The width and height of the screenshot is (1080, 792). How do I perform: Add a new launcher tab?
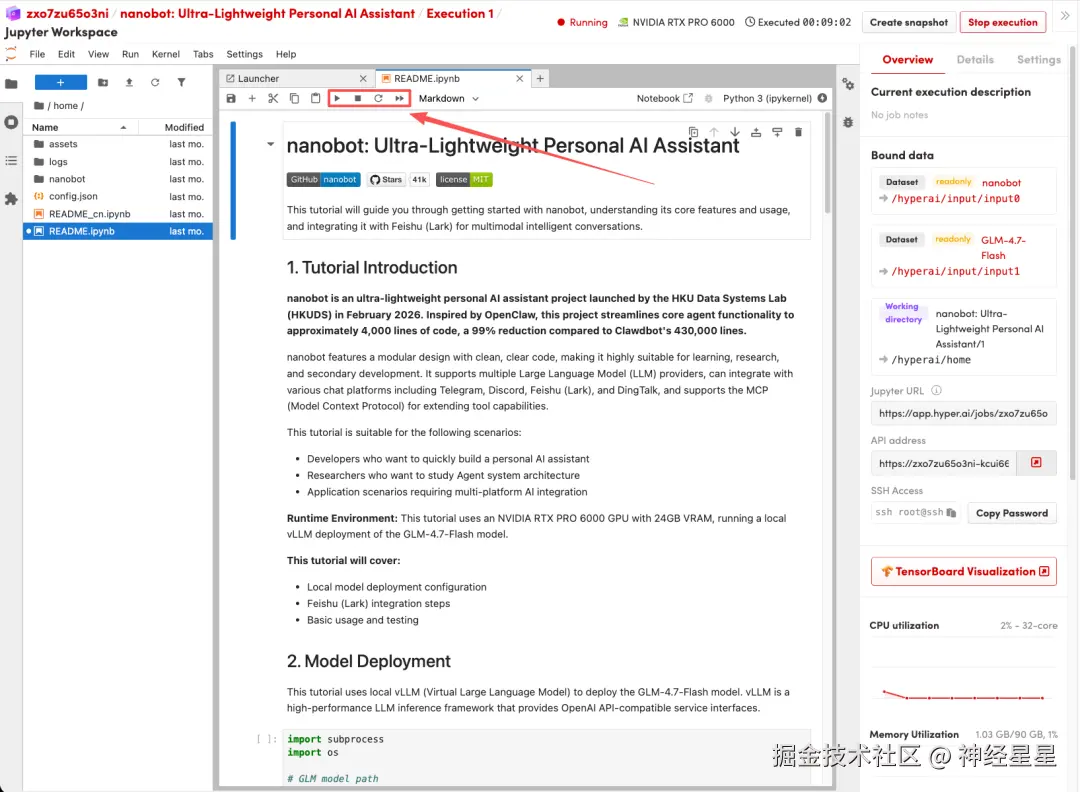click(540, 79)
